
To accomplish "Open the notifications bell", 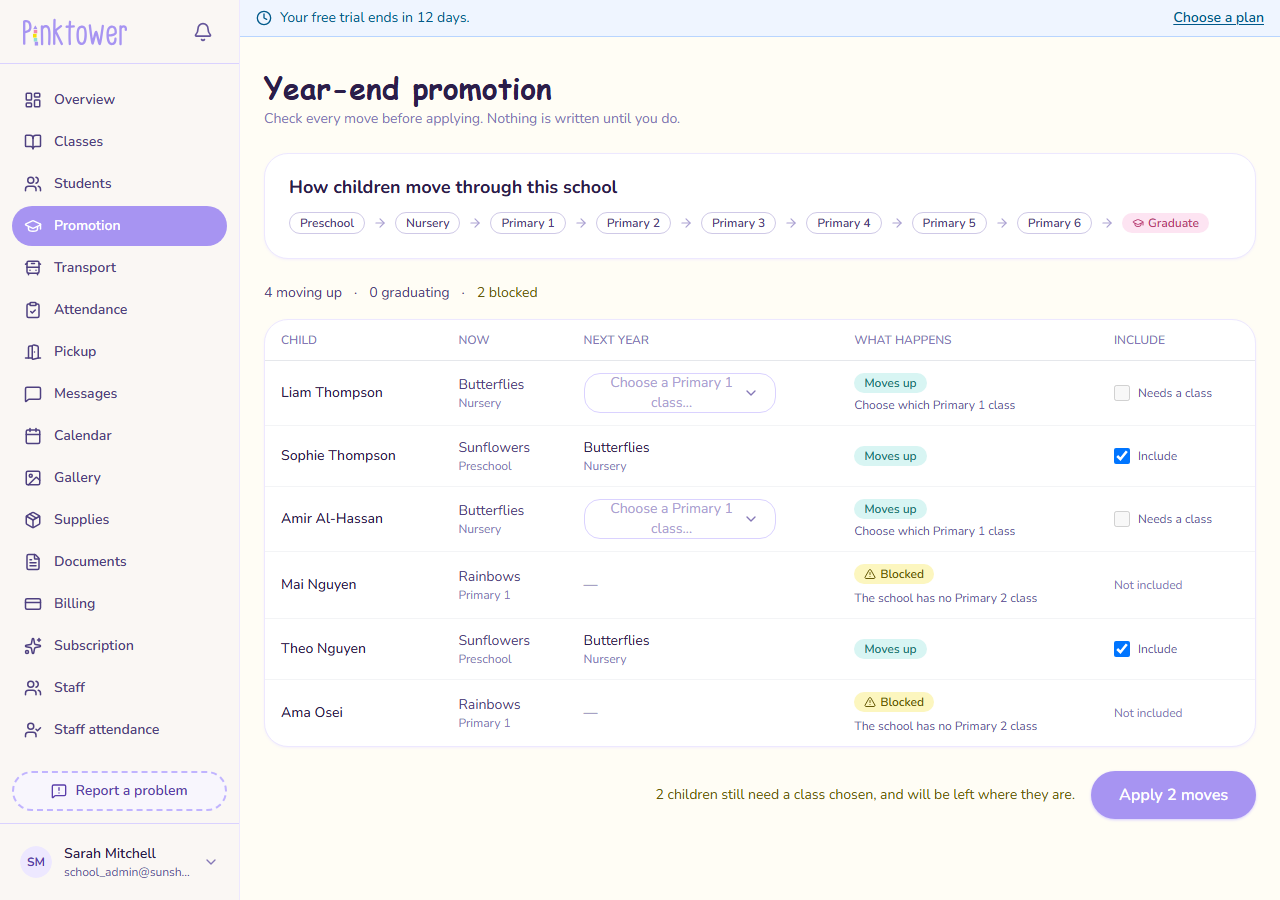I will pyautogui.click(x=203, y=32).
